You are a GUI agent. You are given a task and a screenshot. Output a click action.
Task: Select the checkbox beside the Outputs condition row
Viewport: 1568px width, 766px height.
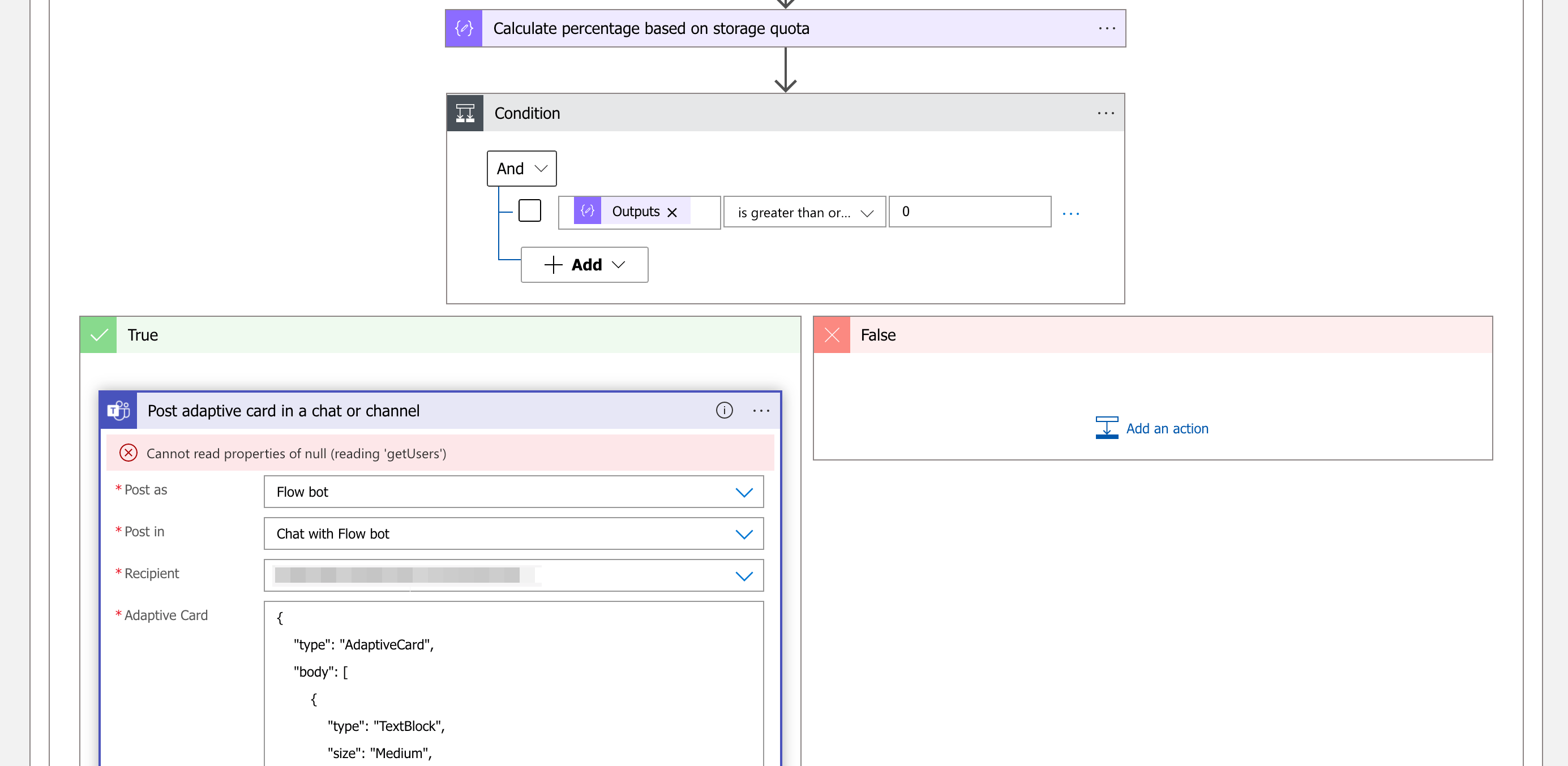[530, 210]
